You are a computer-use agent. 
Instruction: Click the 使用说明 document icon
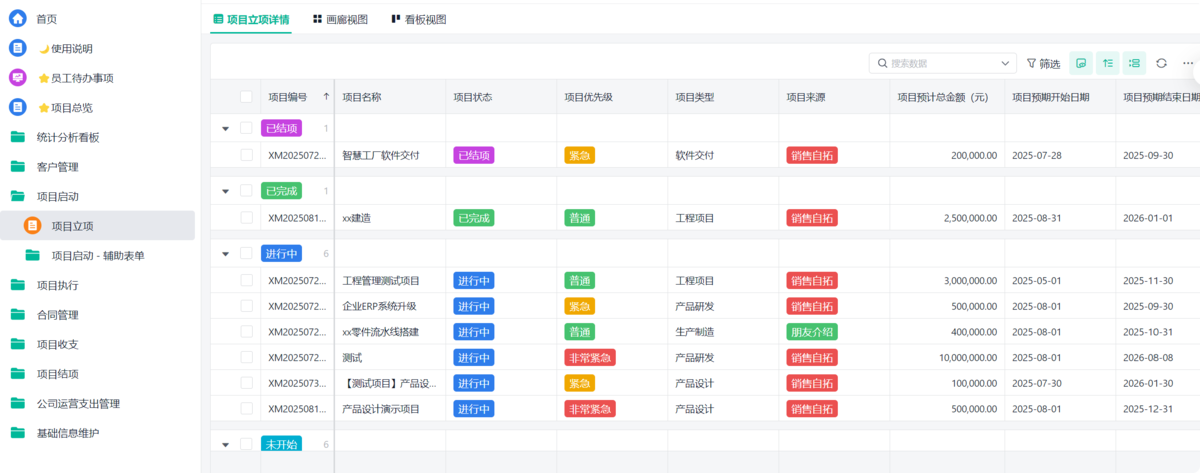pyautogui.click(x=17, y=48)
